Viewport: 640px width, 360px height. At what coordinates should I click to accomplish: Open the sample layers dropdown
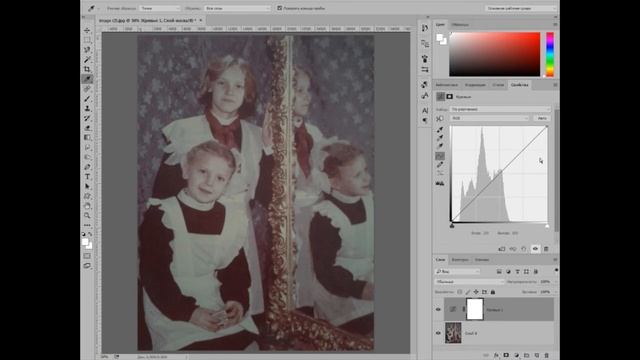[237, 8]
